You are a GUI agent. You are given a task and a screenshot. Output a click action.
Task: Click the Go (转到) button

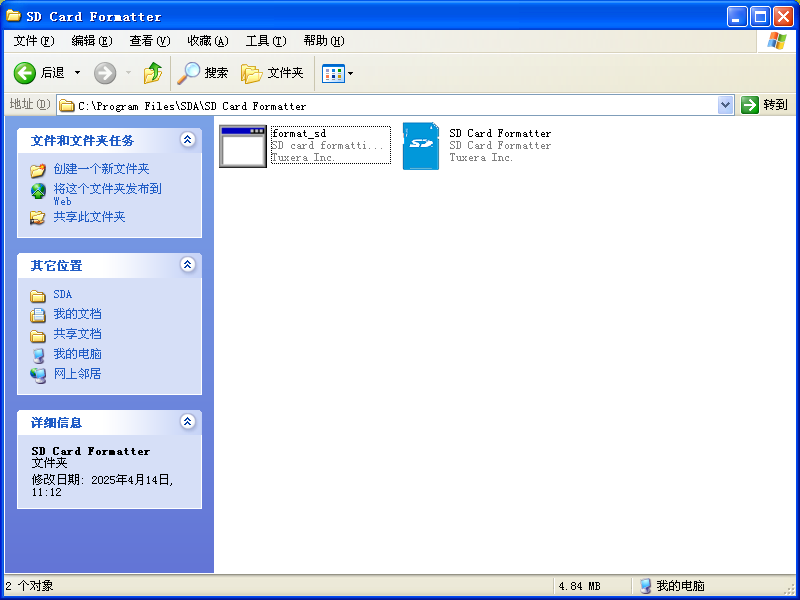pos(764,105)
